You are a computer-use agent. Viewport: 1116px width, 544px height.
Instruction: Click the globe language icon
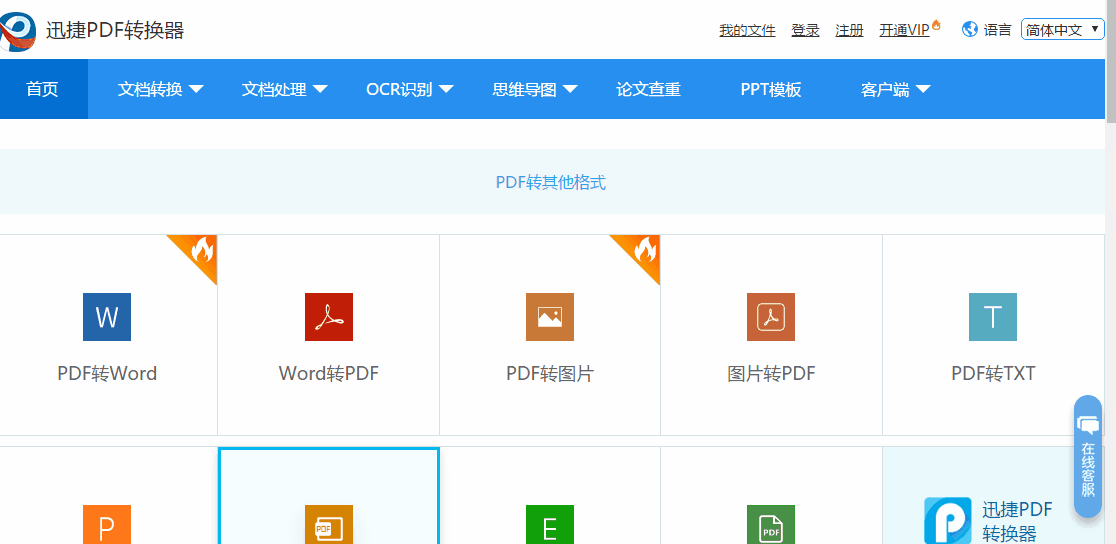pos(969,29)
